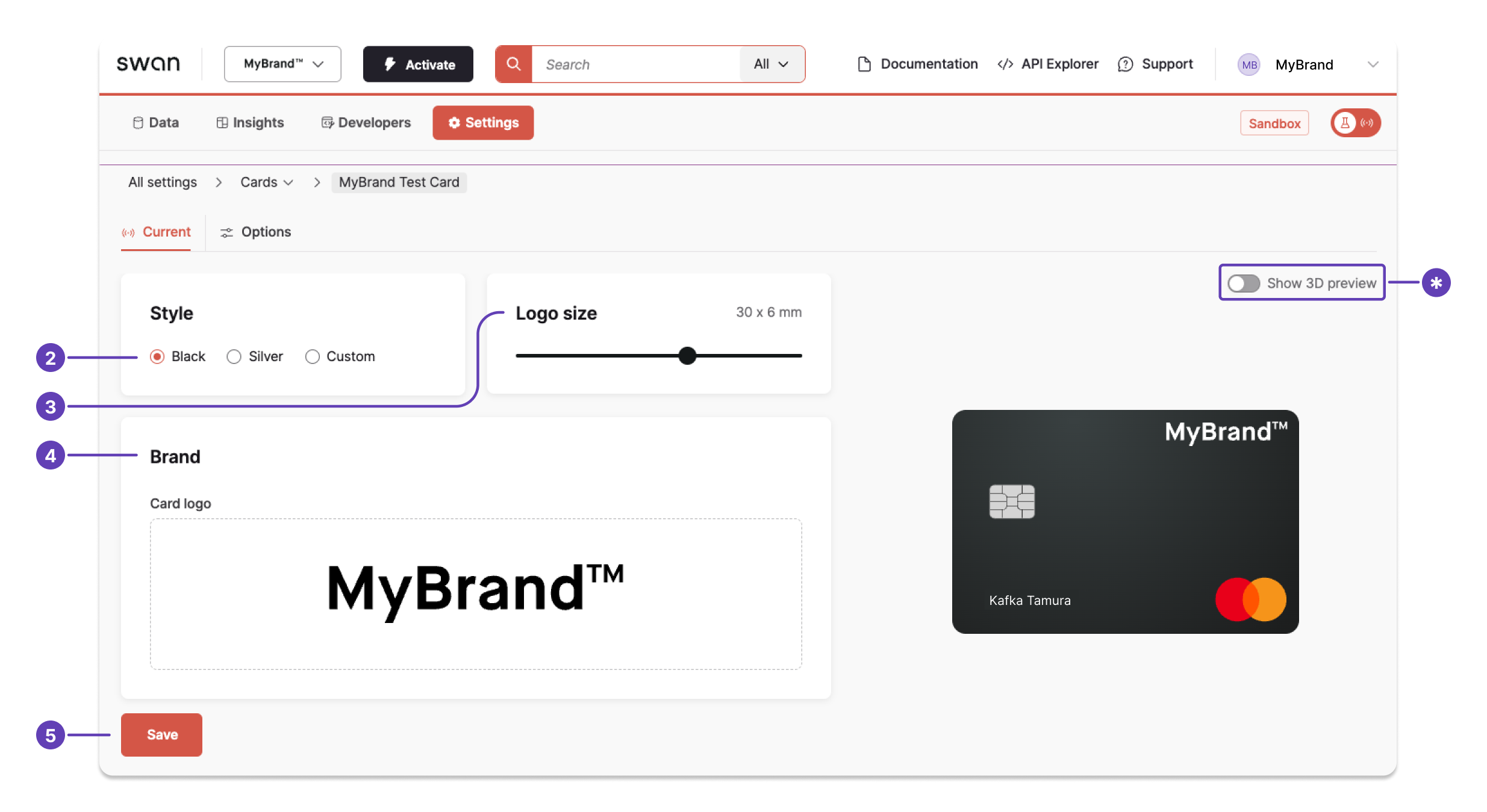Enable the Show 3D preview toggle

(1244, 283)
